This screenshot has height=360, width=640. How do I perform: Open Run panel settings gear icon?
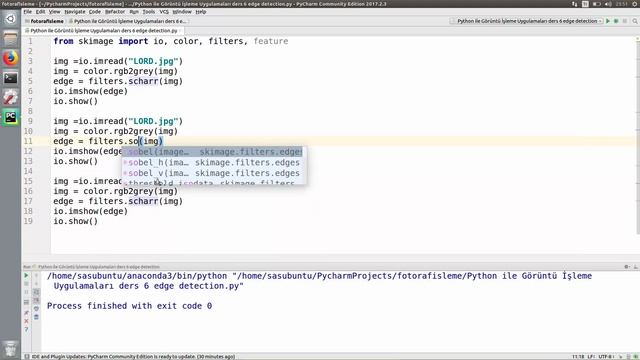click(x=627, y=267)
